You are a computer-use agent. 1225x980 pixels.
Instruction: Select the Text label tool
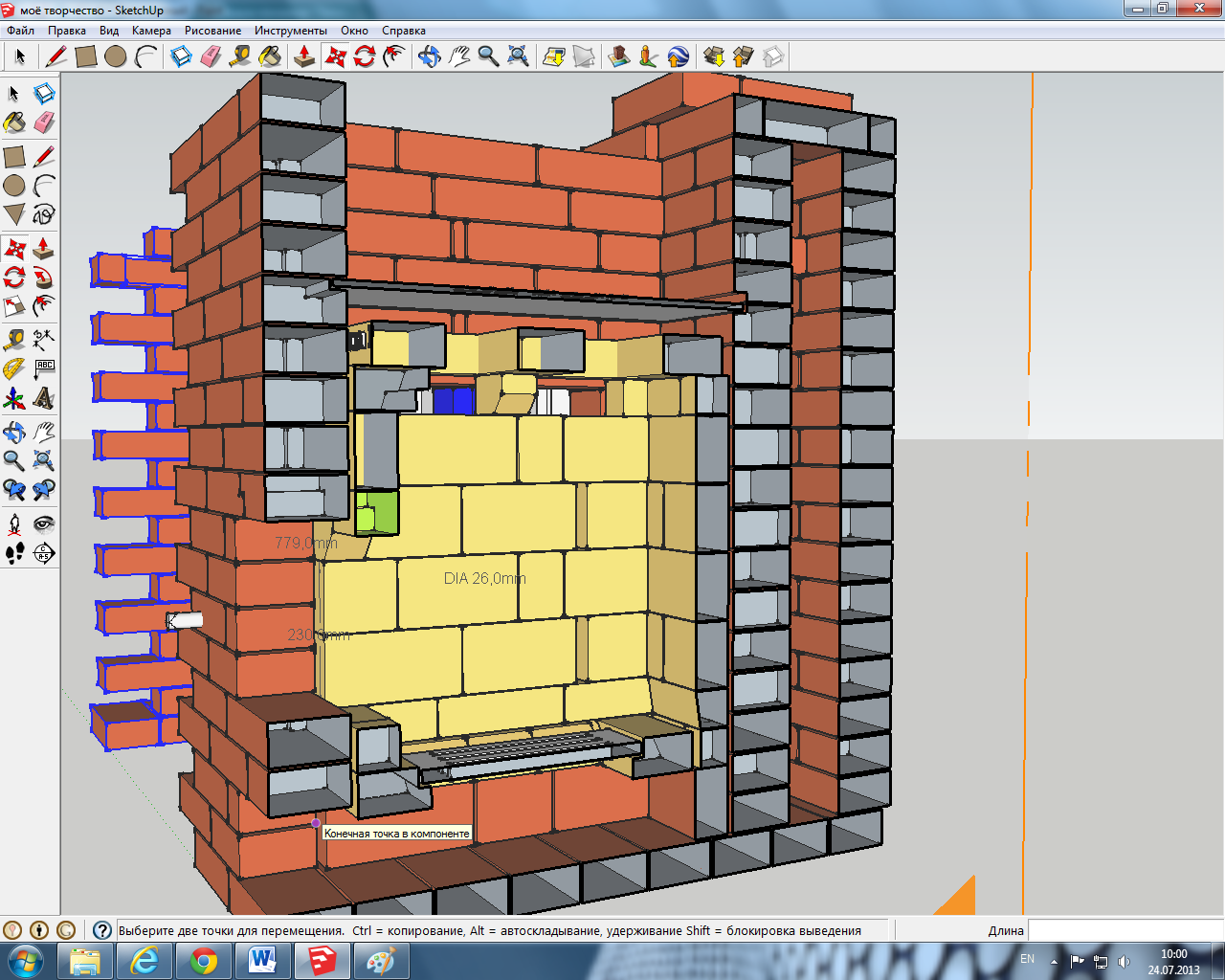point(44,368)
